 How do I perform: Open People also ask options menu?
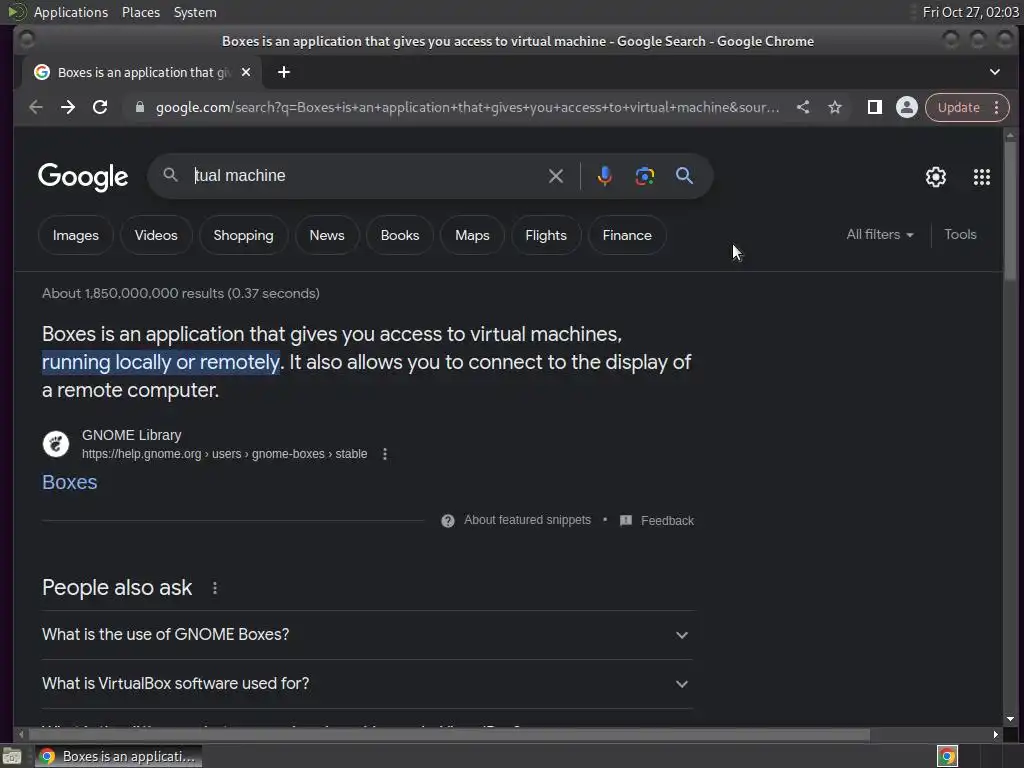(215, 588)
